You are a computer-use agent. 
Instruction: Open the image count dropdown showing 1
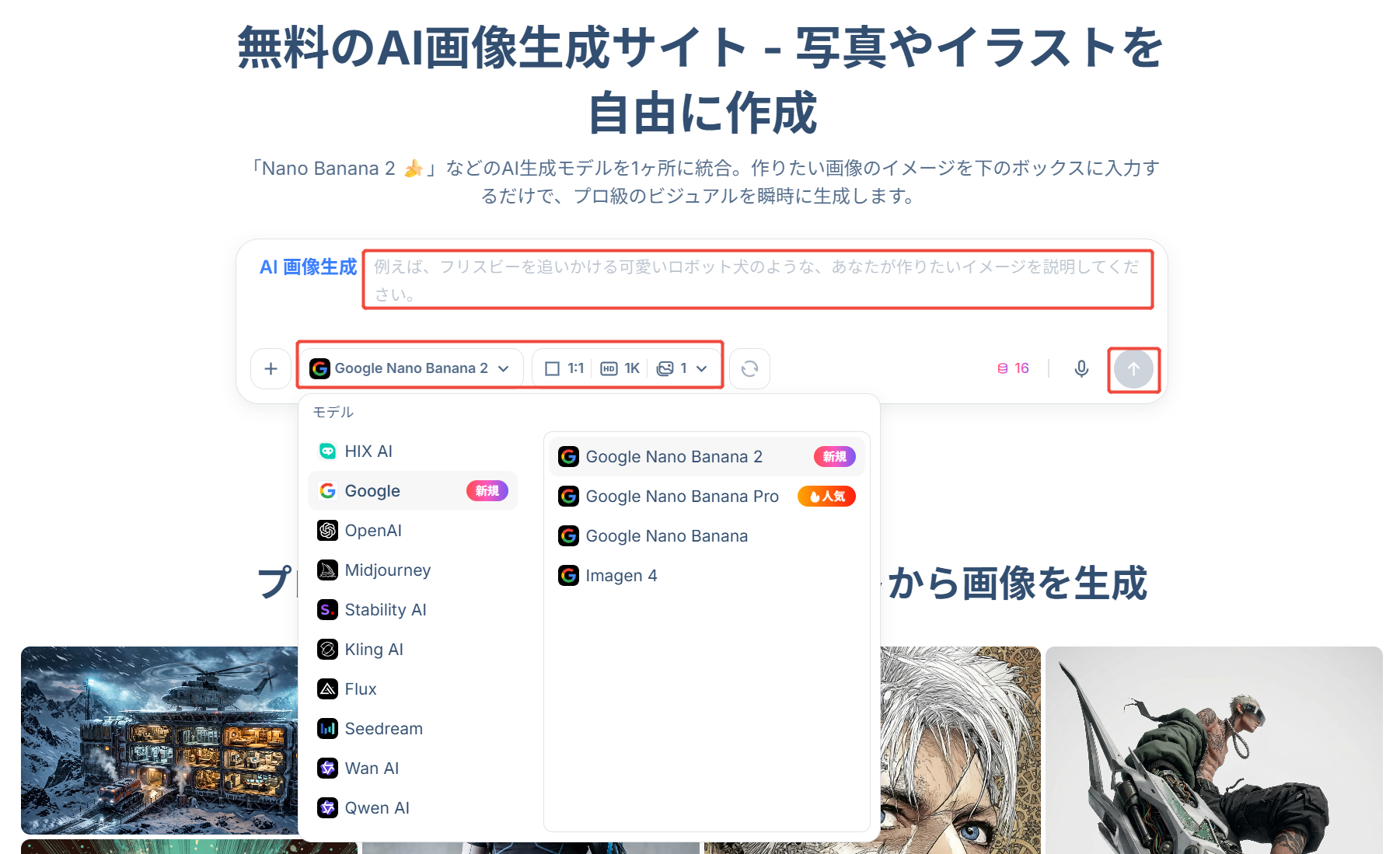[681, 368]
